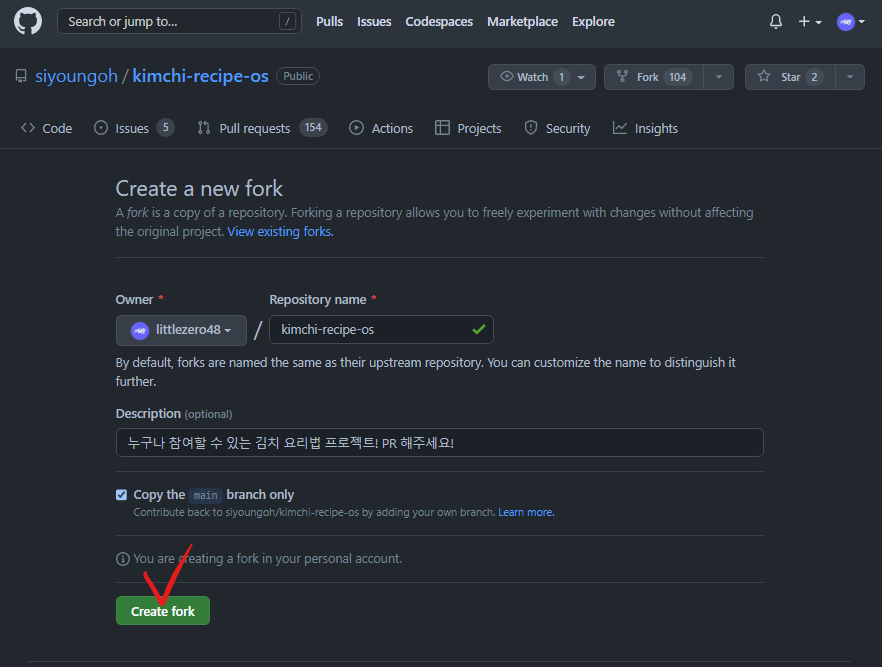The width and height of the screenshot is (882, 667).
Task: Open the user avatar menu
Action: (850, 22)
